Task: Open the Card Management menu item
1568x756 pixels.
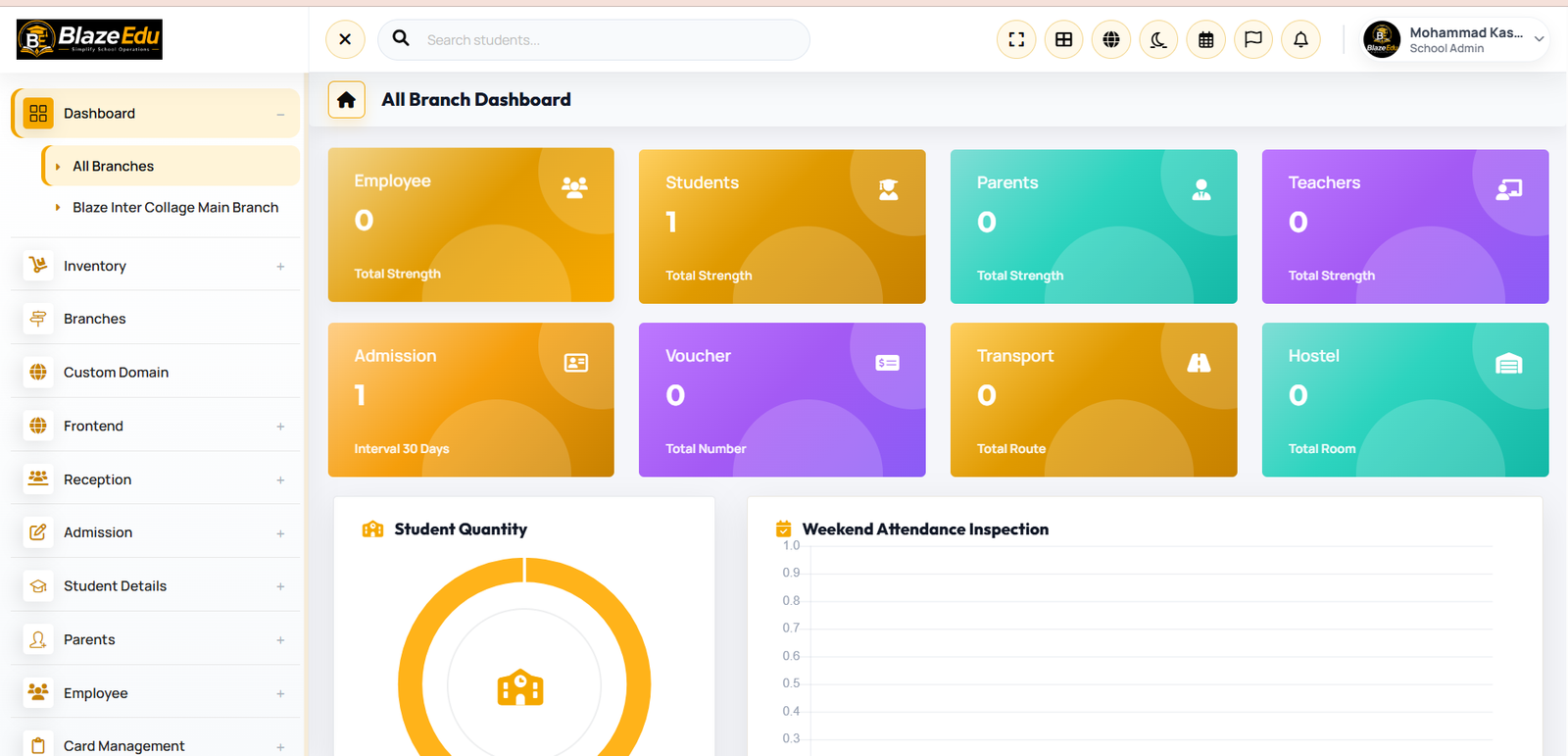Action: point(156,744)
